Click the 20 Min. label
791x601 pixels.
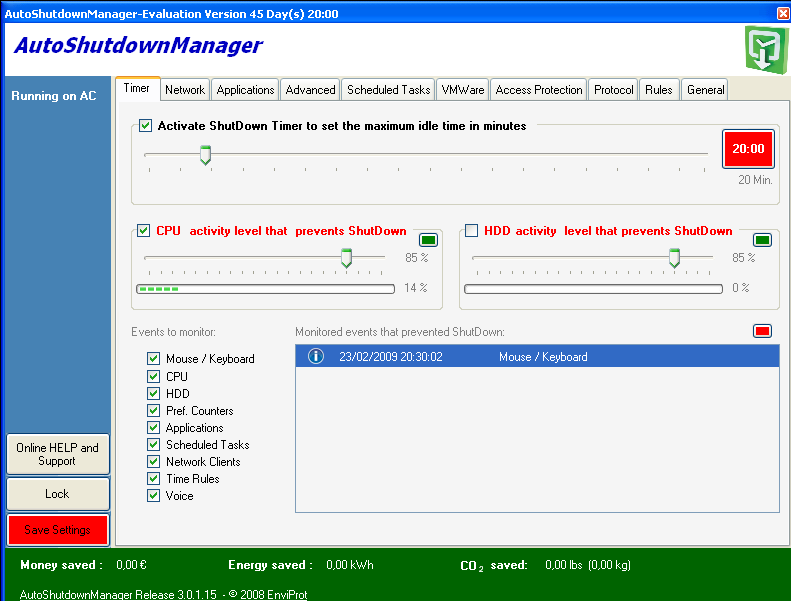755,180
